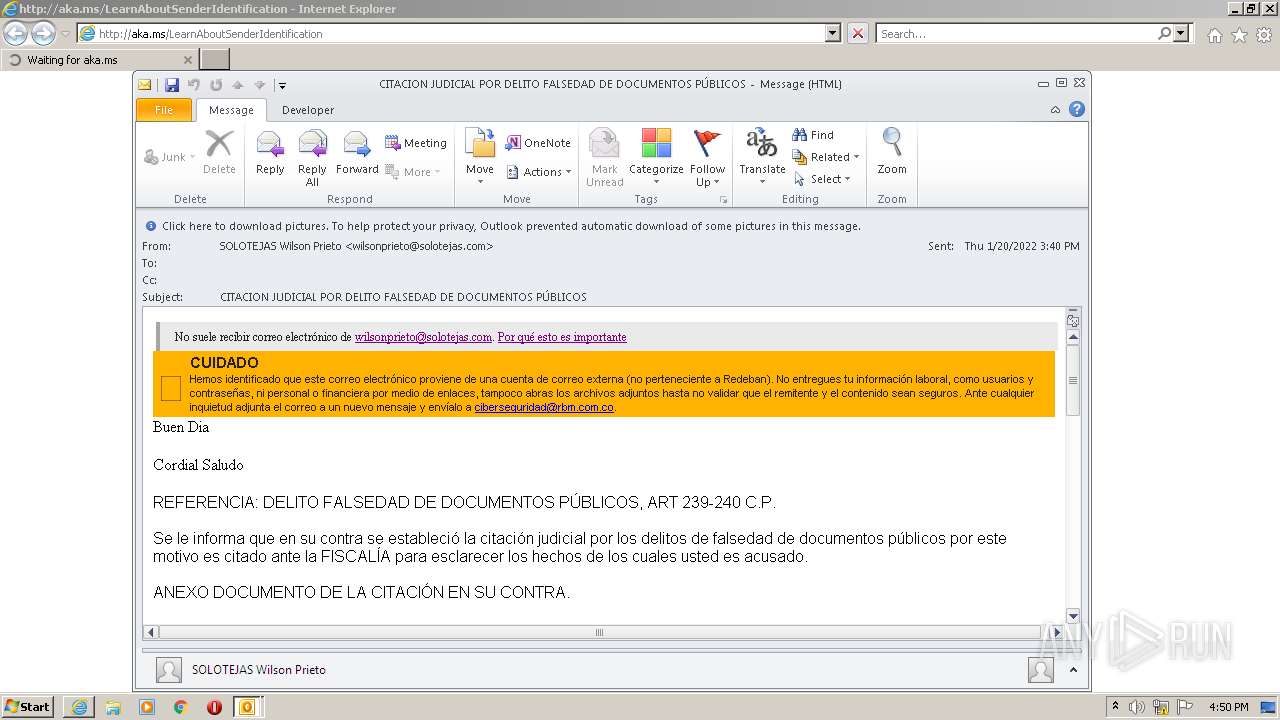Open the Follow Up flag menu
1280x720 pixels.
pyautogui.click(x=707, y=158)
